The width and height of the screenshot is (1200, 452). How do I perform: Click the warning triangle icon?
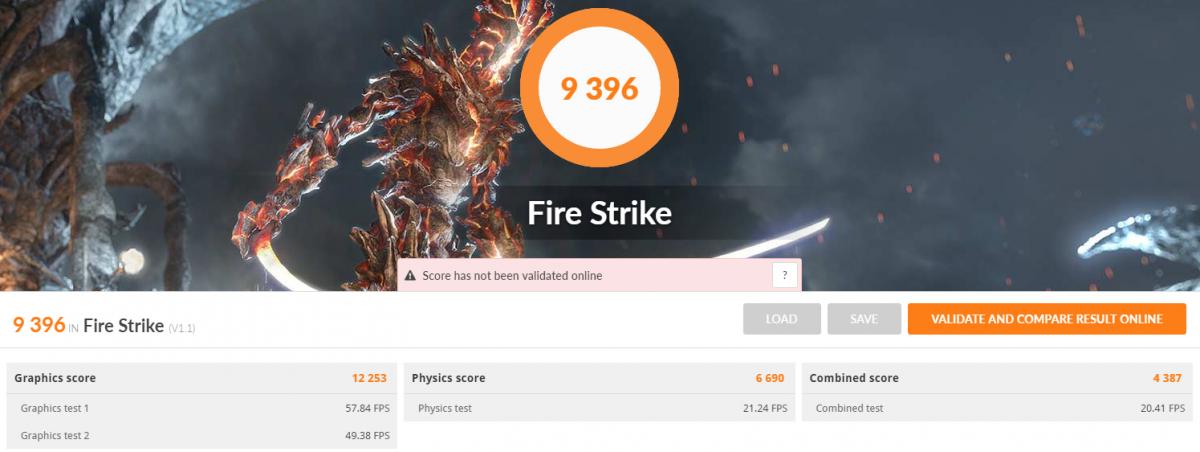(410, 276)
